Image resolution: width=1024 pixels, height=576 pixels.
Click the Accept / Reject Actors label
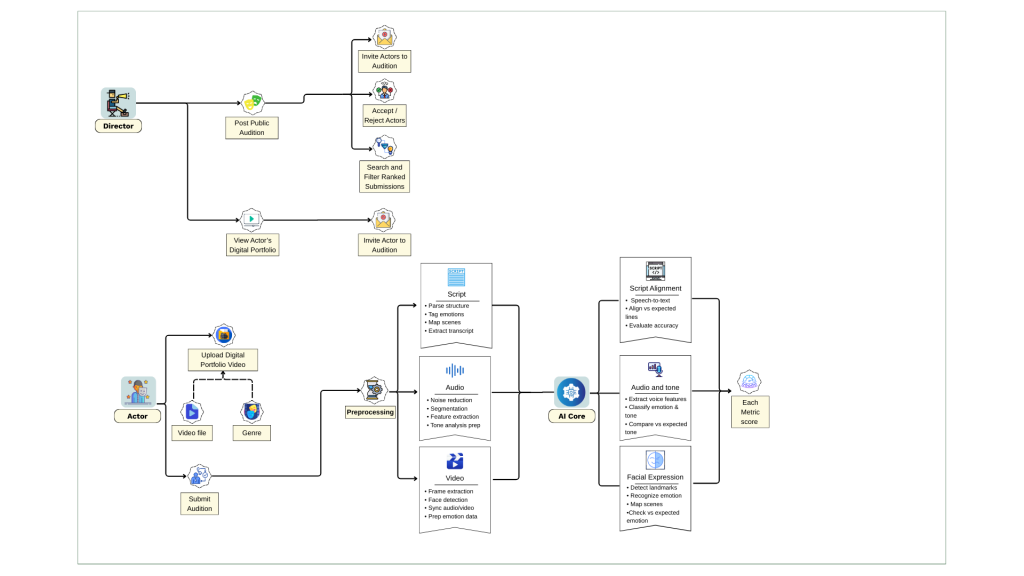[385, 116]
